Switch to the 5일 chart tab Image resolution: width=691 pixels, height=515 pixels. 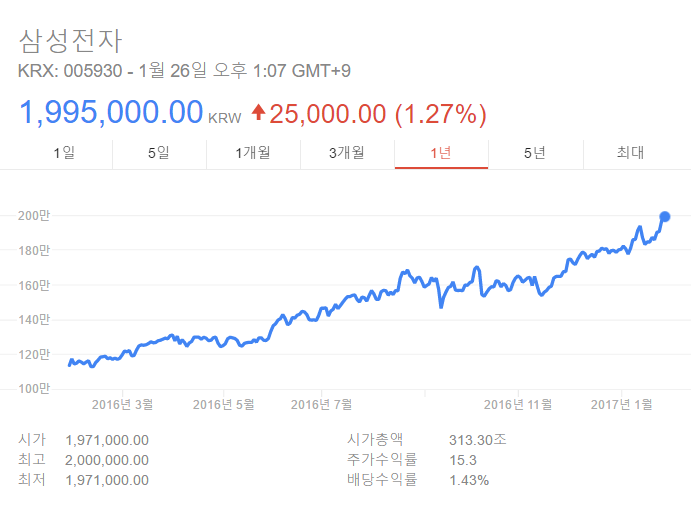pyautogui.click(x=159, y=153)
